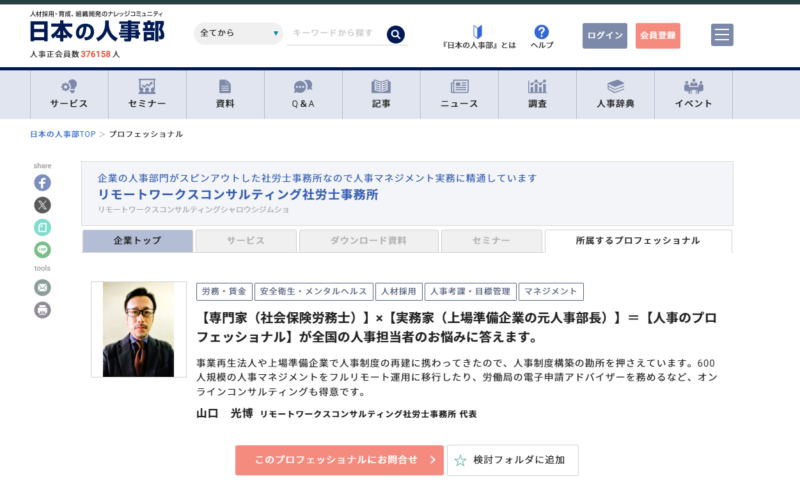Image resolution: width=800 pixels, height=492 pixels.
Task: Open the hamburger menu icon
Action: pos(722,35)
